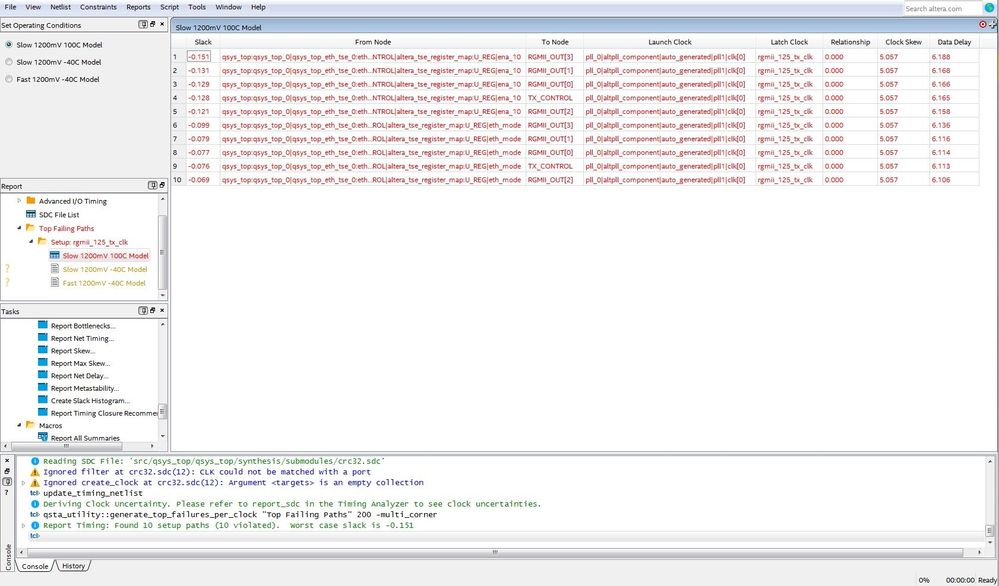999x586 pixels.
Task: Float the Report panel
Action: 162,185
